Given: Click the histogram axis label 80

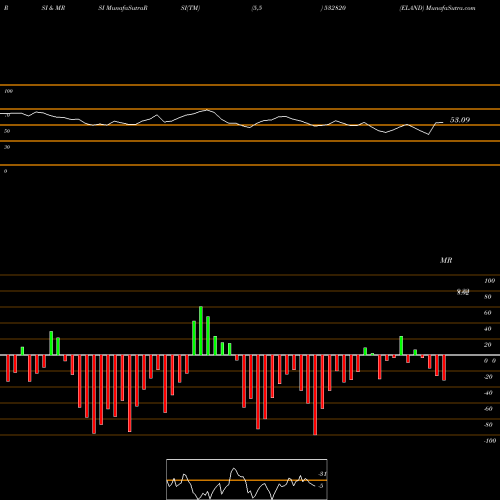Looking at the screenshot, I should [488, 297].
